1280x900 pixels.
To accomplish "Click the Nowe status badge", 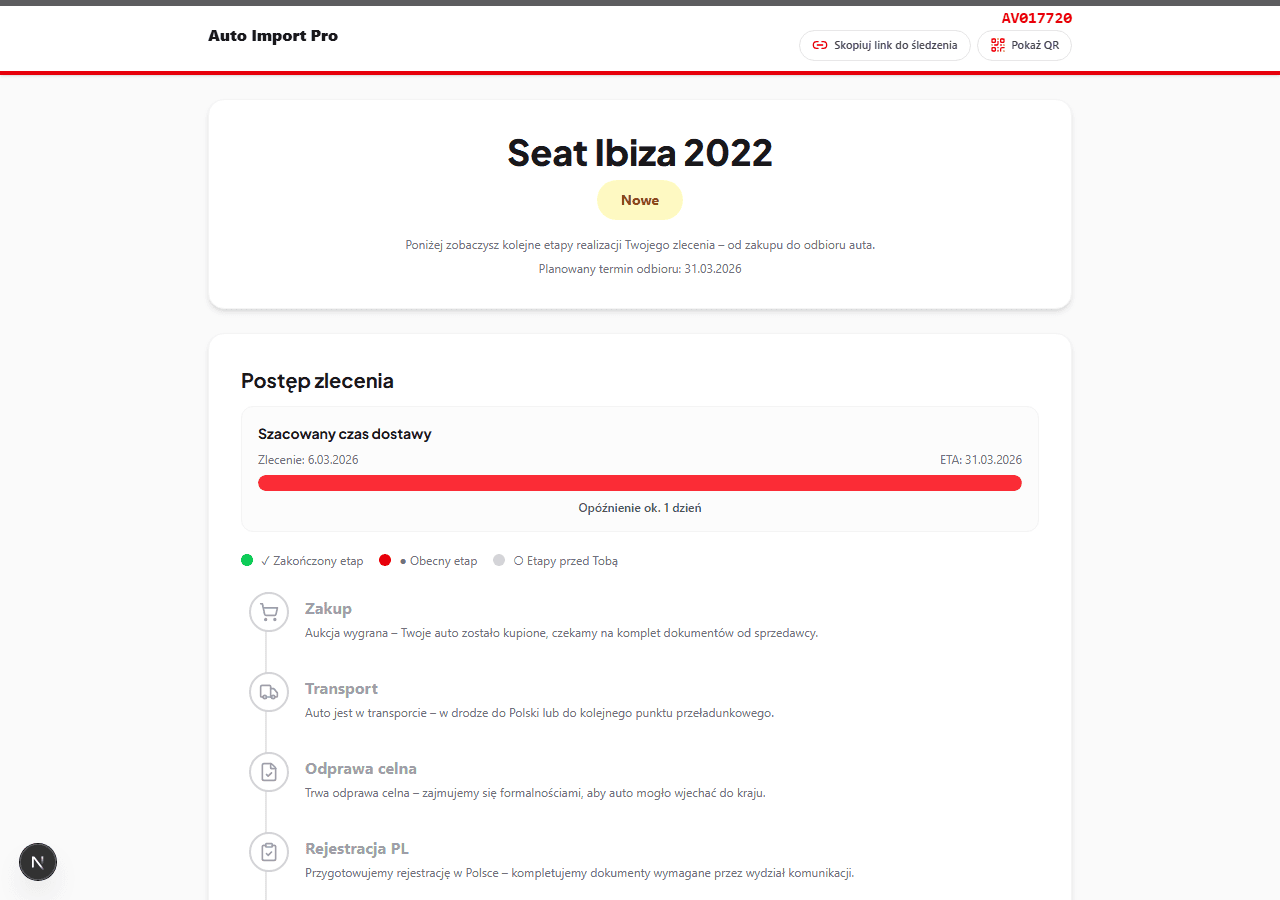I will click(x=640, y=200).
